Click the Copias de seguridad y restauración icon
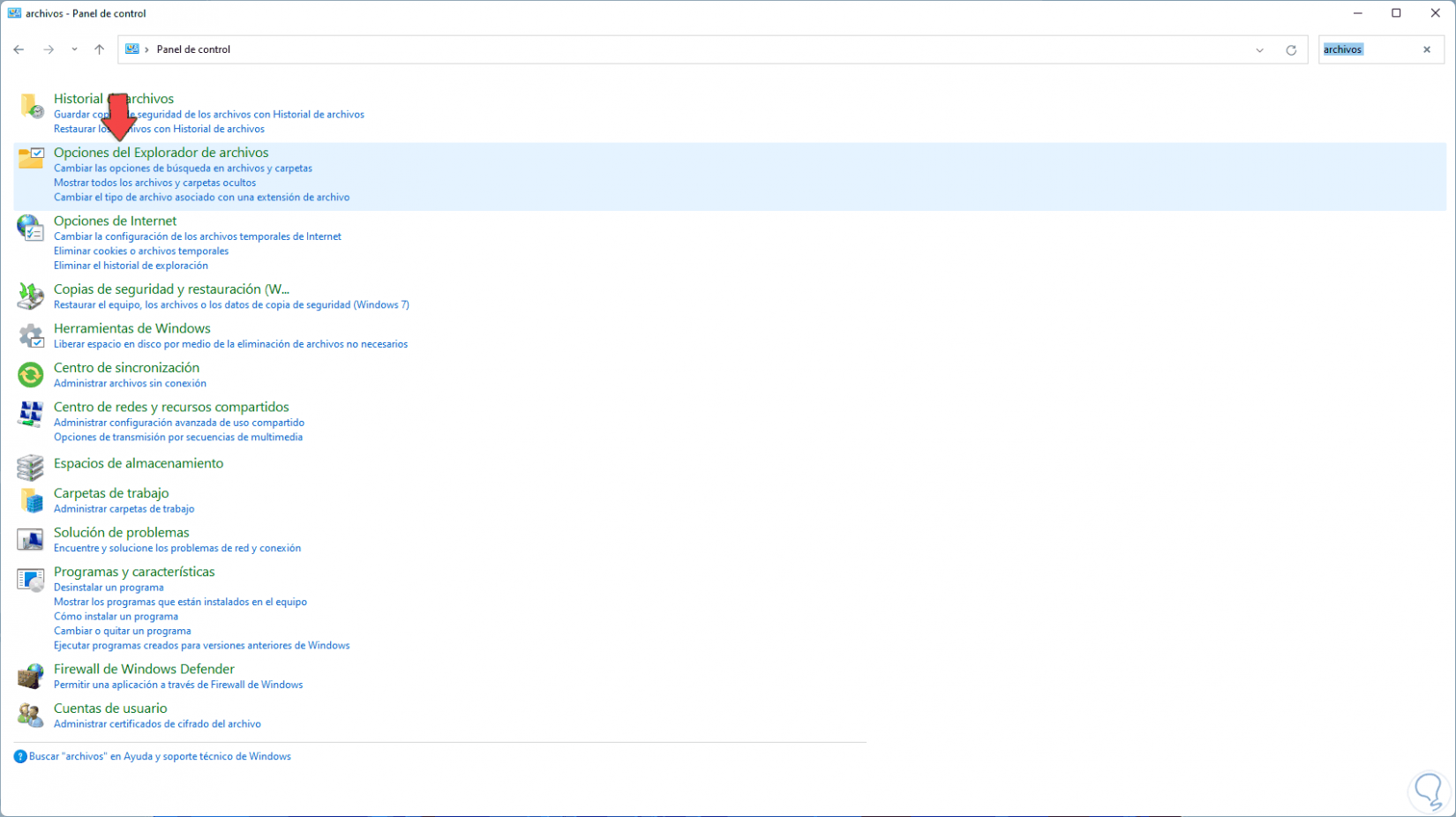Image resolution: width=1456 pixels, height=817 pixels. point(31,296)
